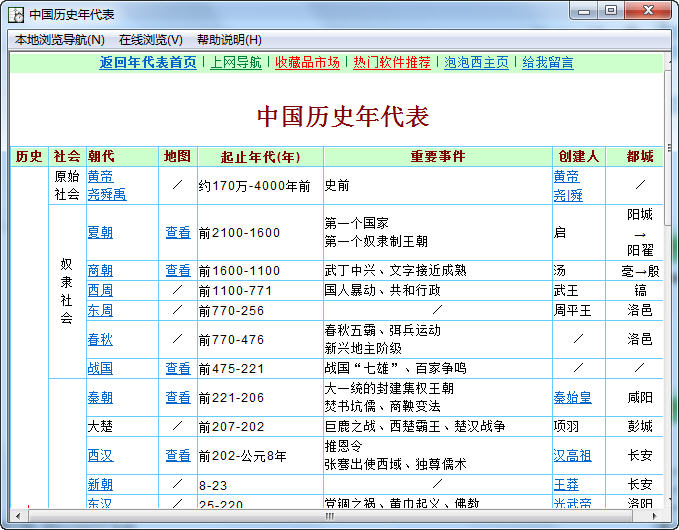Image resolution: width=679 pixels, height=530 pixels.
Task: Maximize the 中国历史年代表 window
Action: [611, 11]
